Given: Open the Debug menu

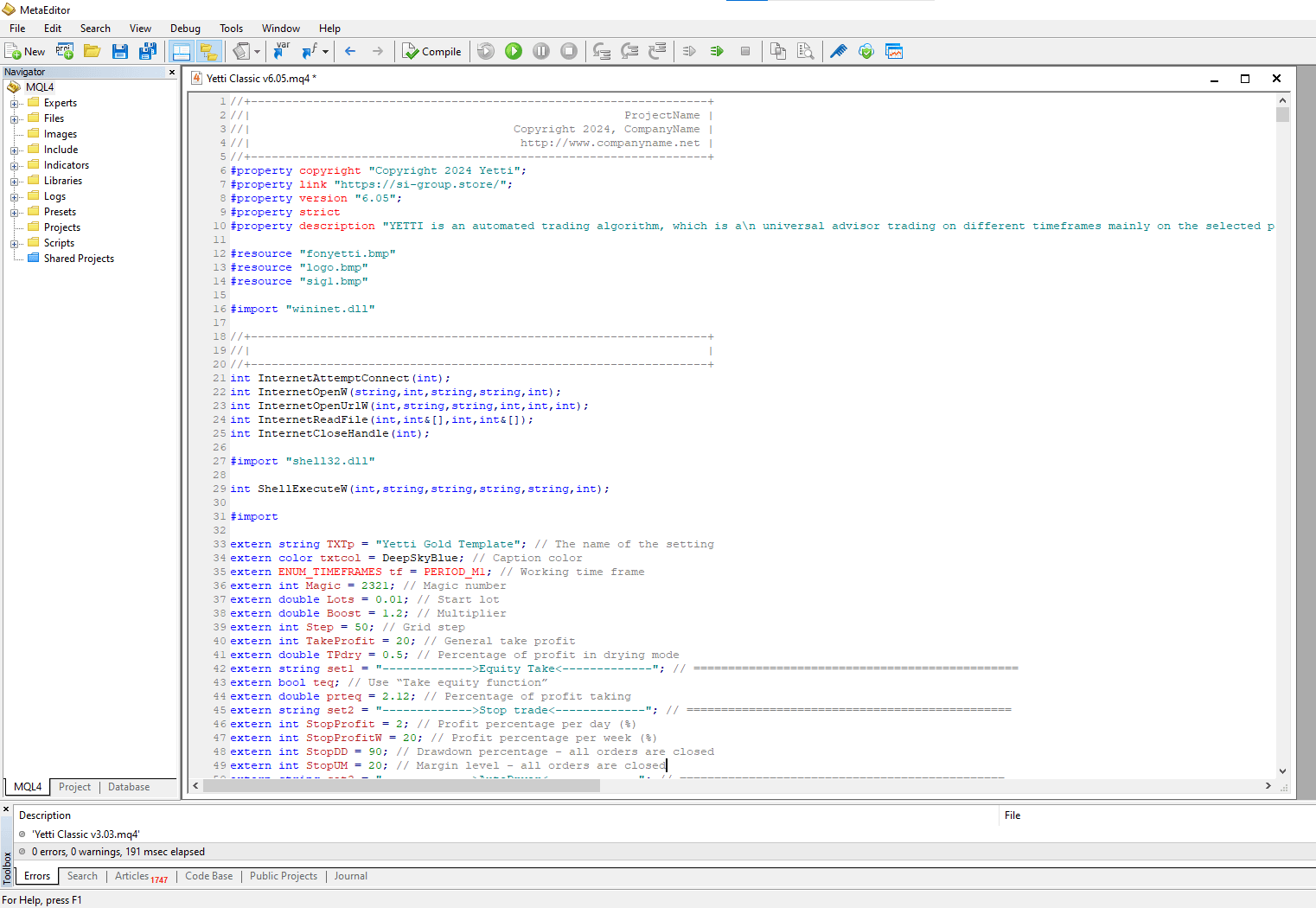Looking at the screenshot, I should pos(185,29).
